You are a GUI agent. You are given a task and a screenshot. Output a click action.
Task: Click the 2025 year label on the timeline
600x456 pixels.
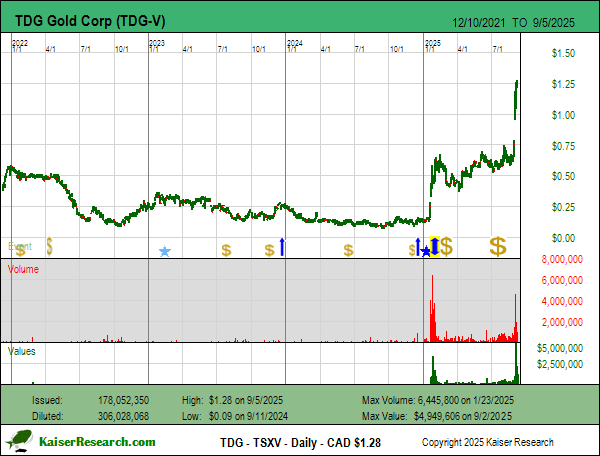click(433, 43)
